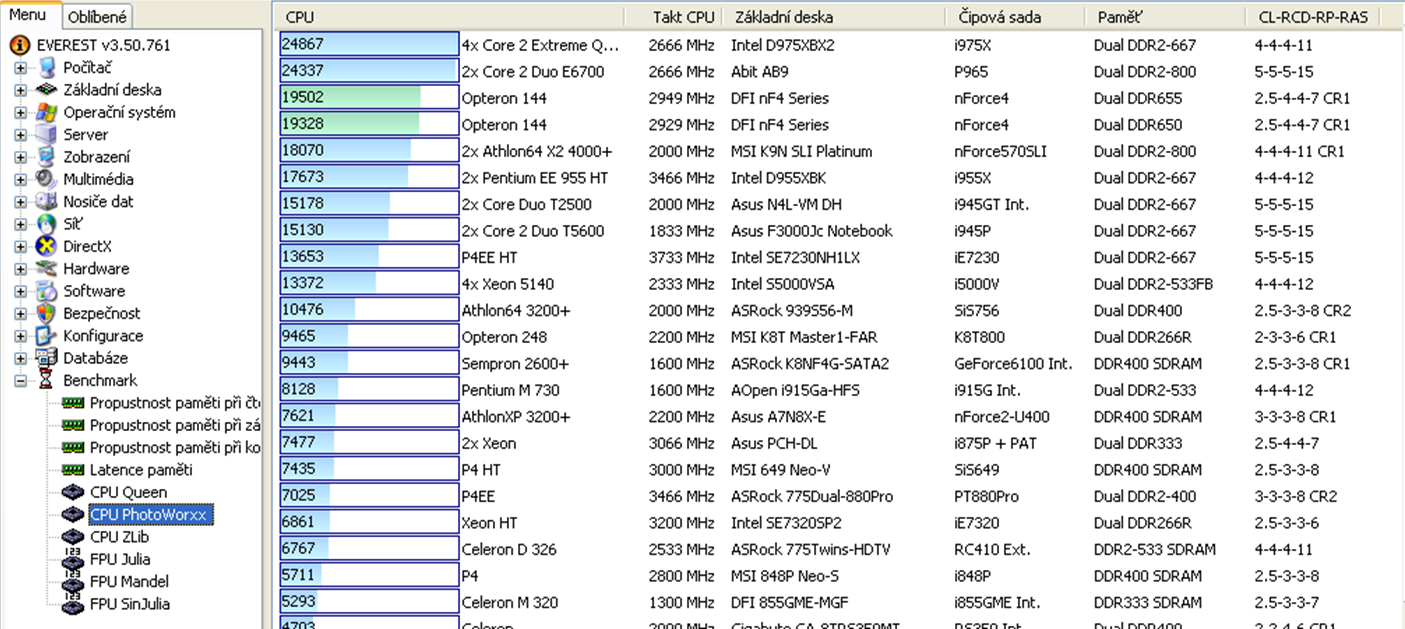Click the Software icon in tree
Image resolution: width=1405 pixels, height=629 pixels.
(46, 291)
